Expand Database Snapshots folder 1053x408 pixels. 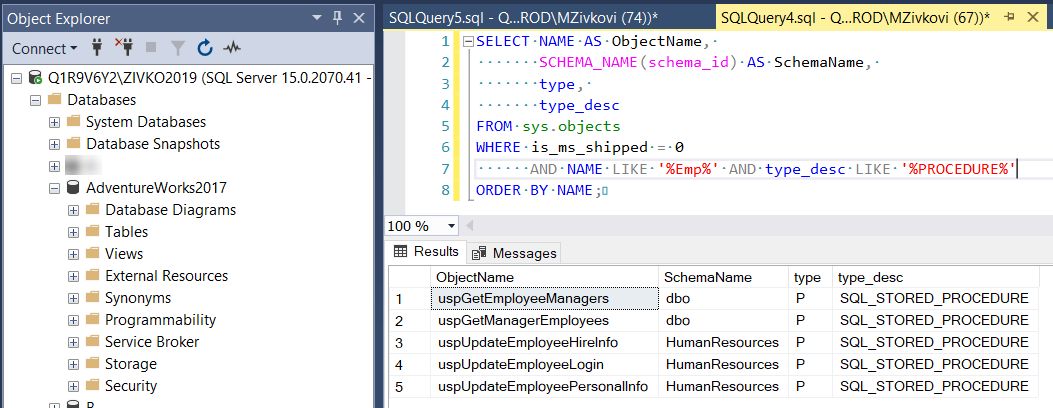(x=55, y=144)
